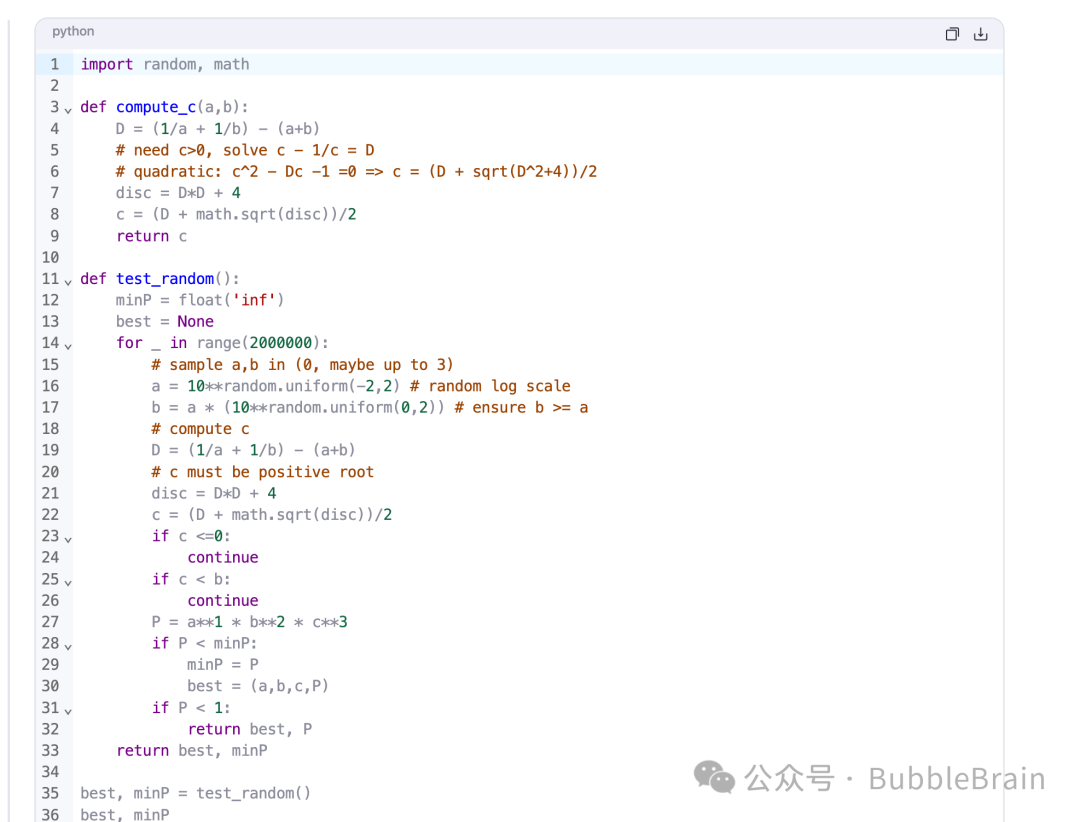Collapse the 'if P < 1' block
Screen dimensions: 1080x822
(68, 709)
